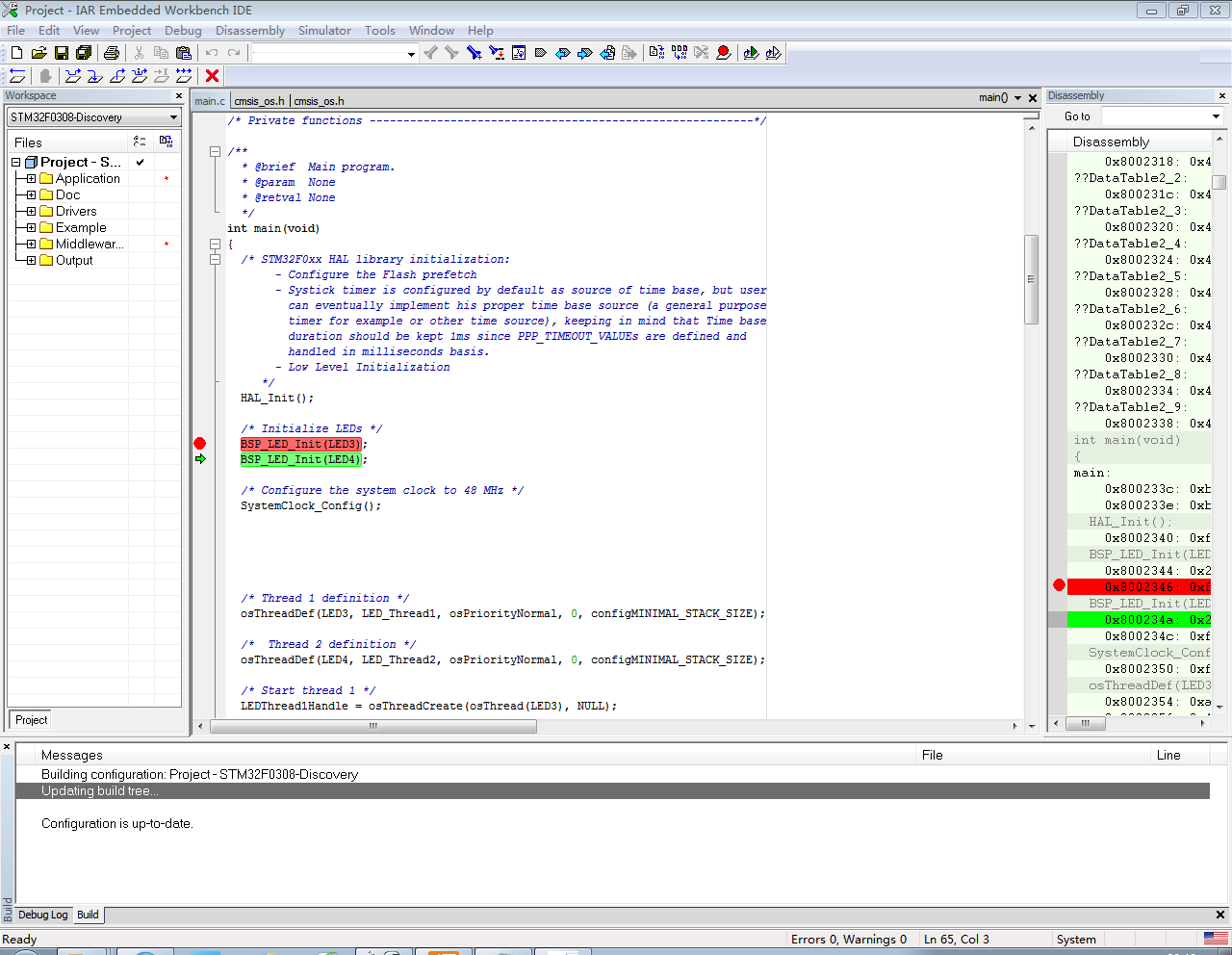Click the editor horizontal scrollbar thumb
The width and height of the screenshot is (1232, 955).
pos(373,726)
